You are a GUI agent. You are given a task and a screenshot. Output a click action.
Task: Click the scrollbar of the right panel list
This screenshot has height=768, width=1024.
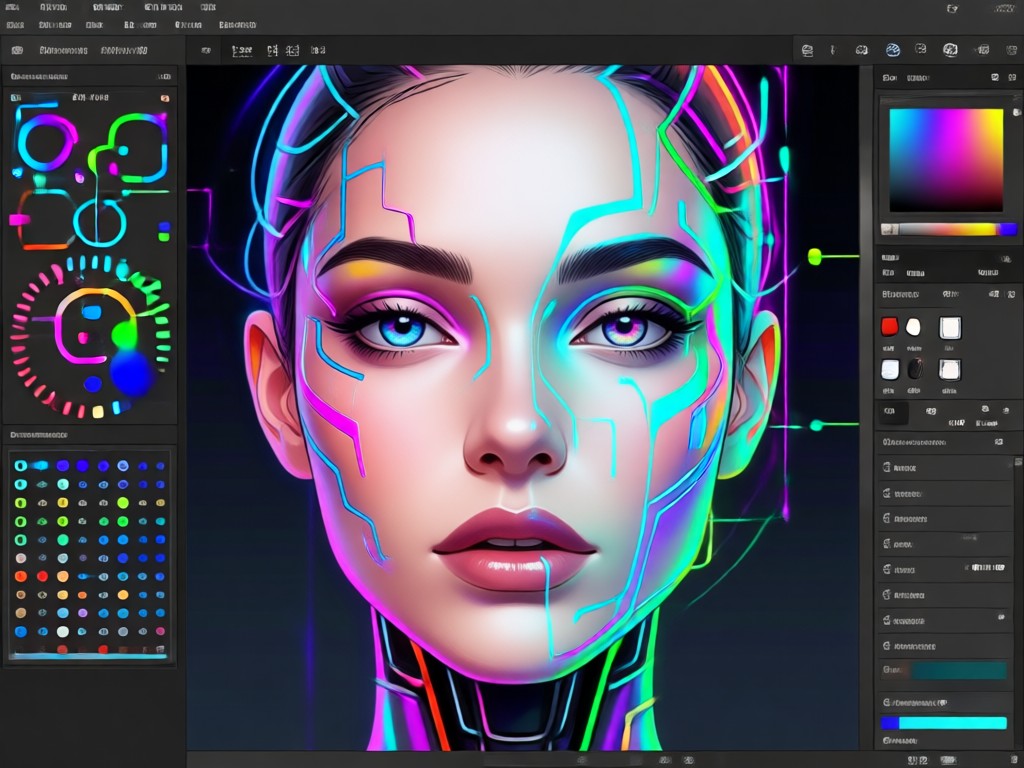1018,555
